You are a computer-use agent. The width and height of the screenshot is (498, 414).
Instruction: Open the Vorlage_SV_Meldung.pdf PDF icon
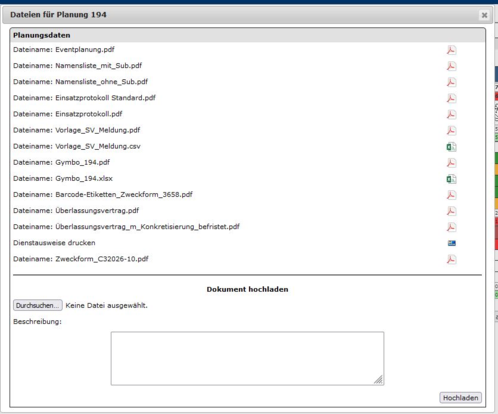point(451,130)
